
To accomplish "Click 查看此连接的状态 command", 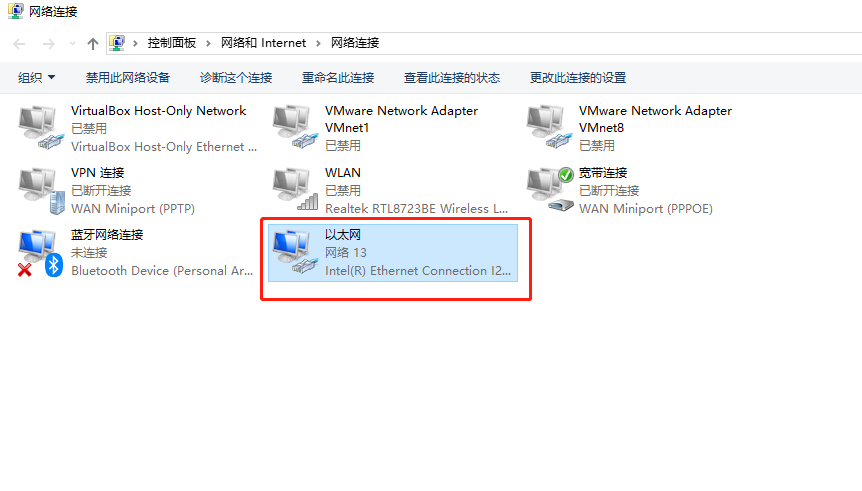I will click(x=452, y=78).
